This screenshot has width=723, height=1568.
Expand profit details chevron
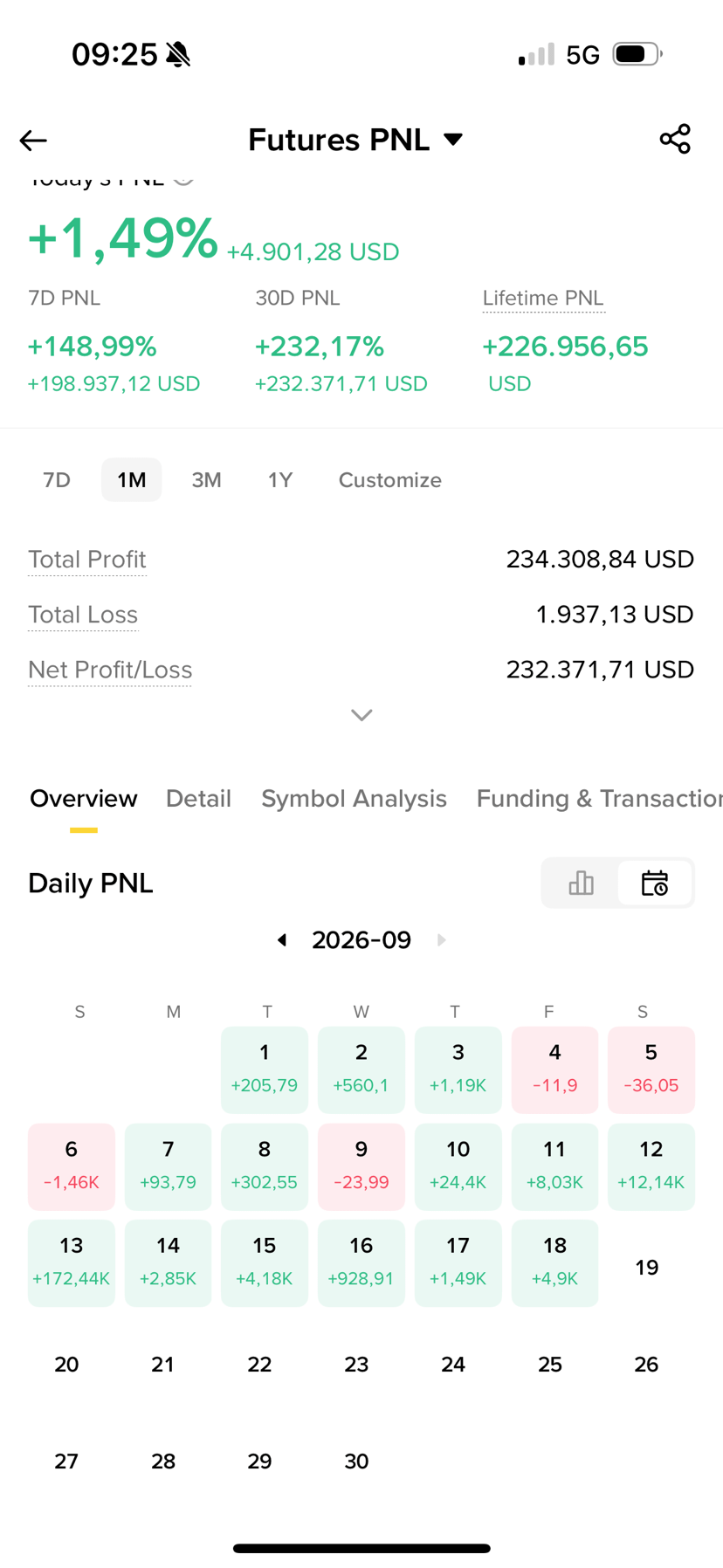click(x=361, y=715)
